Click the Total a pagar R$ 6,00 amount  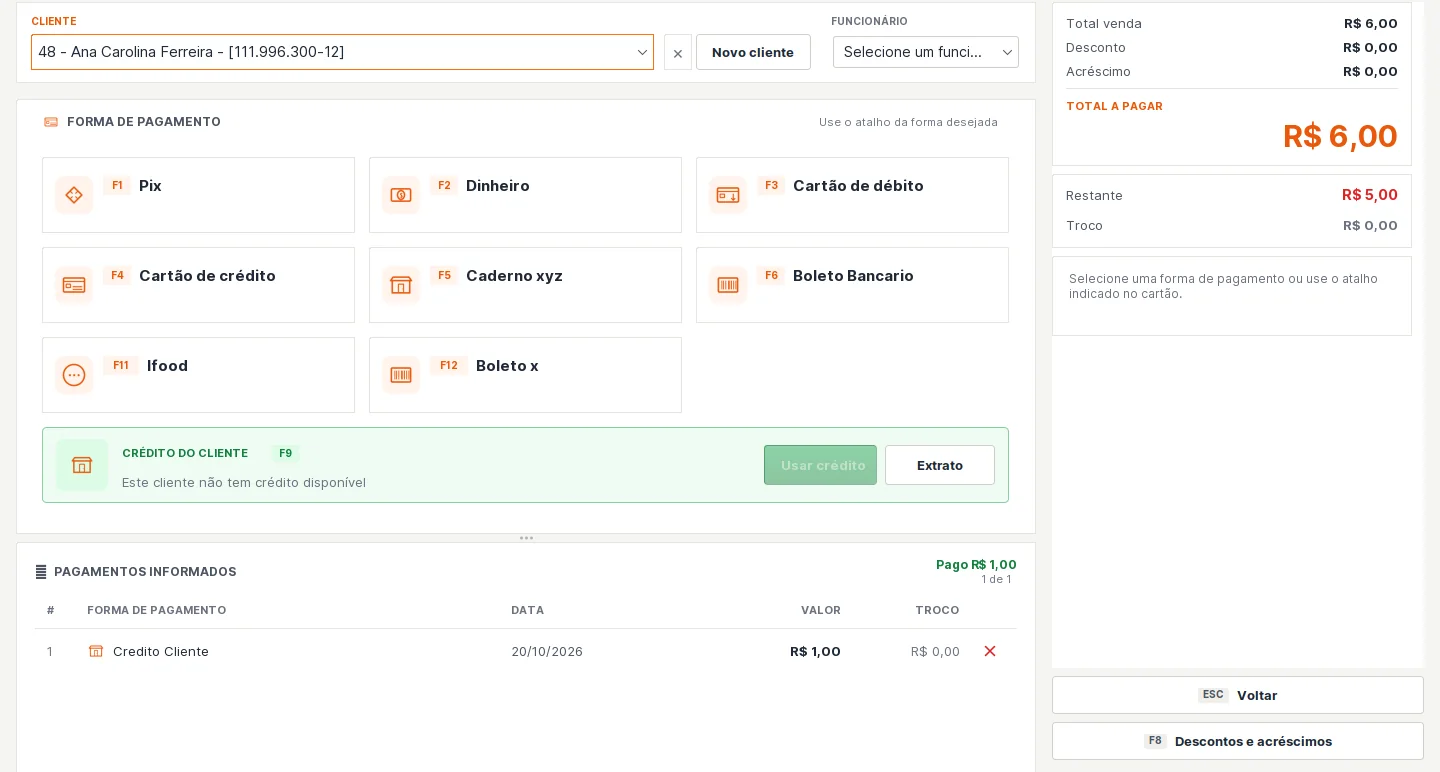[1340, 136]
